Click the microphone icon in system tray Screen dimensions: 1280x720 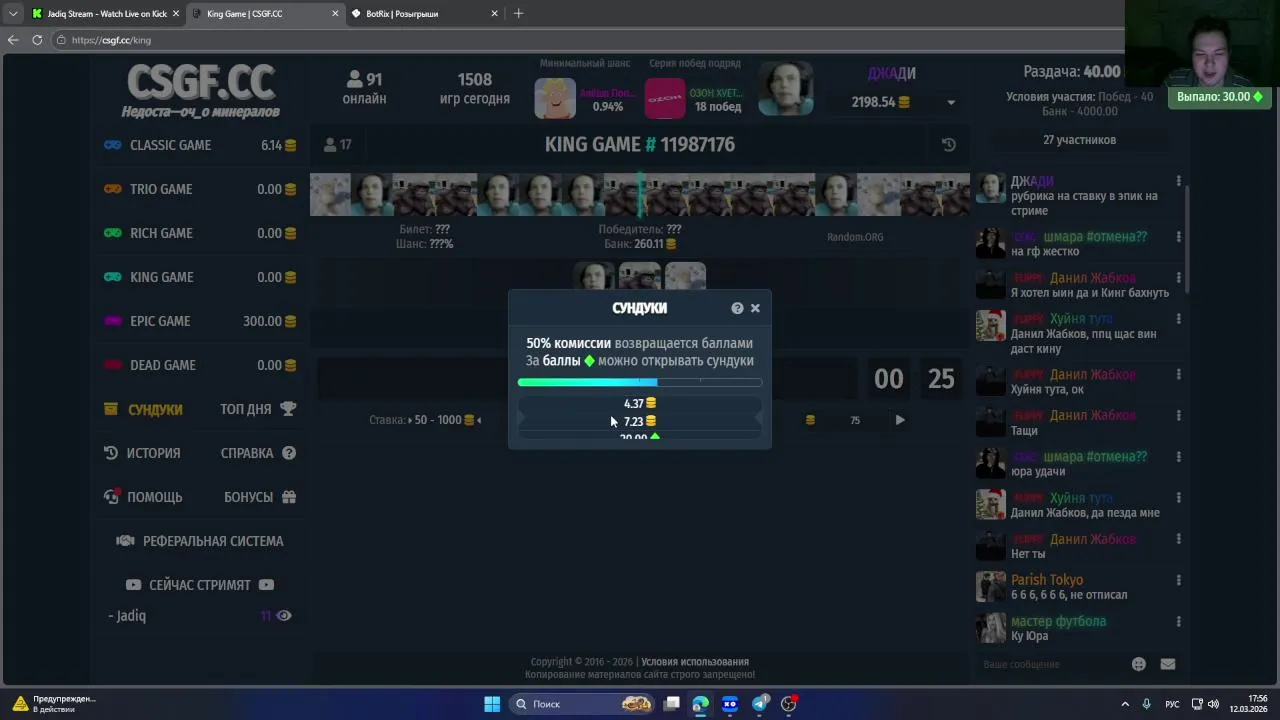(x=1147, y=704)
